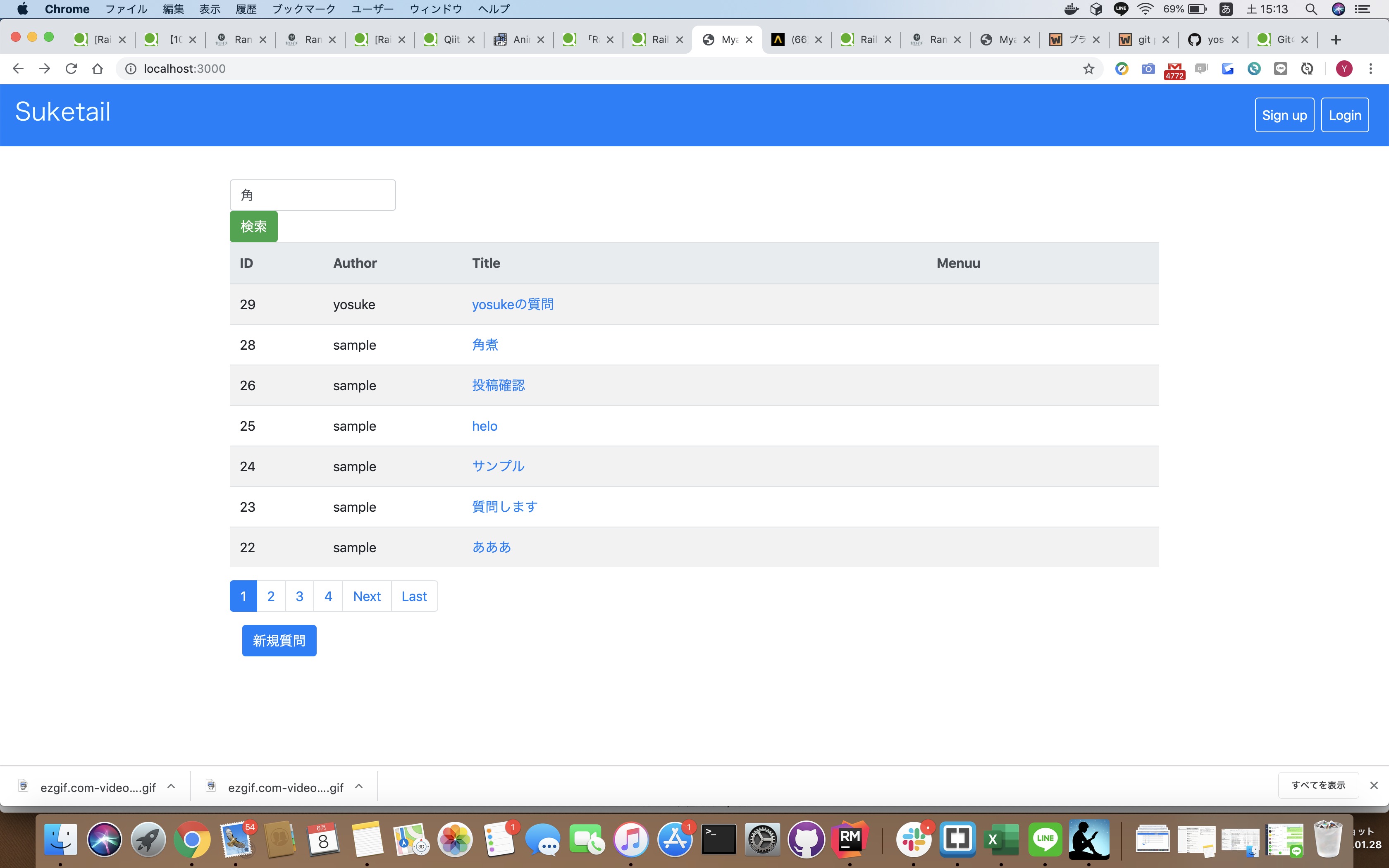Open Launchpad rocket icon in Dock
The image size is (1389, 868).
coord(148,839)
